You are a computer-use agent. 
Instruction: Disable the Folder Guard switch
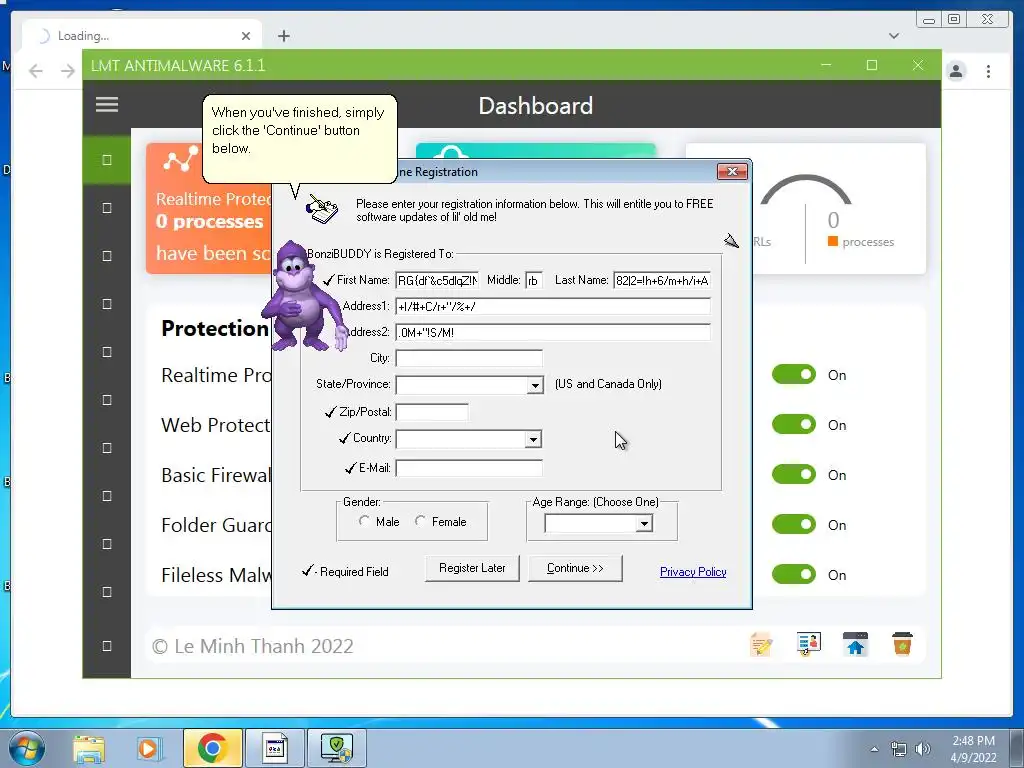[x=793, y=524]
